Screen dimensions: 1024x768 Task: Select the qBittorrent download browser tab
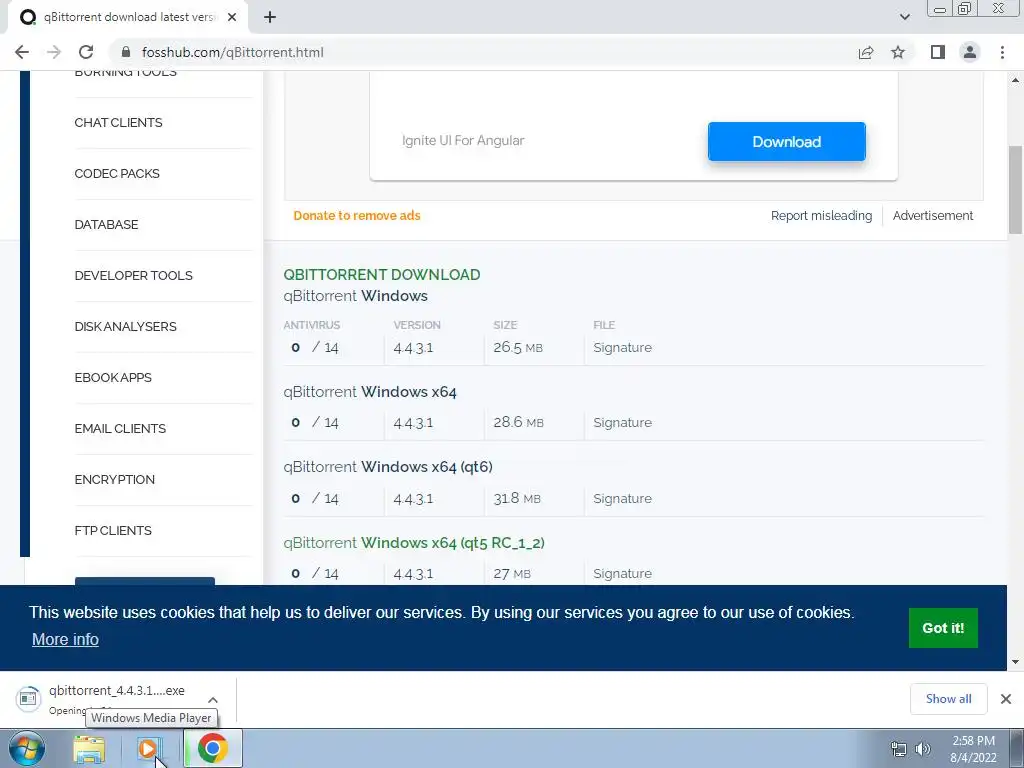128,17
